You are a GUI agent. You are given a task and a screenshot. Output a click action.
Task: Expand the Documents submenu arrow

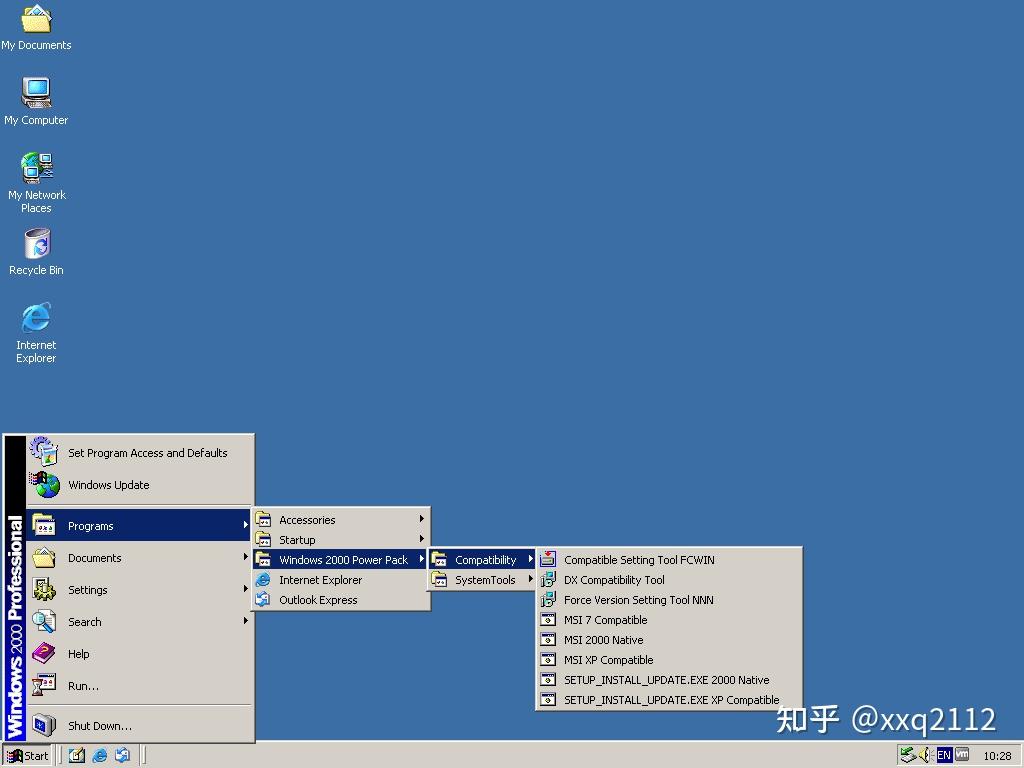tap(246, 556)
